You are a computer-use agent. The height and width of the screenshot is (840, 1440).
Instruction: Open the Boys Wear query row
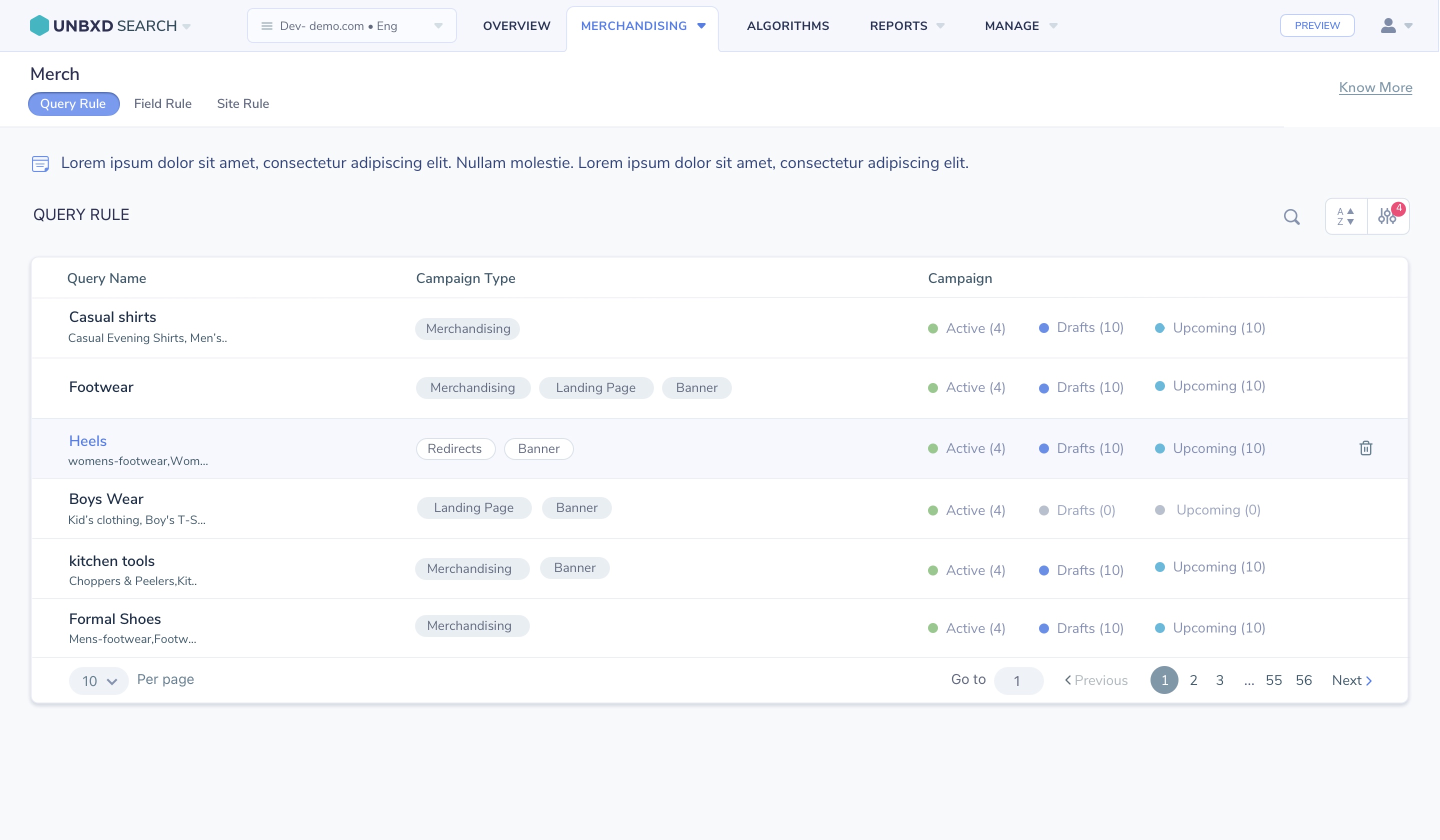[719, 508]
